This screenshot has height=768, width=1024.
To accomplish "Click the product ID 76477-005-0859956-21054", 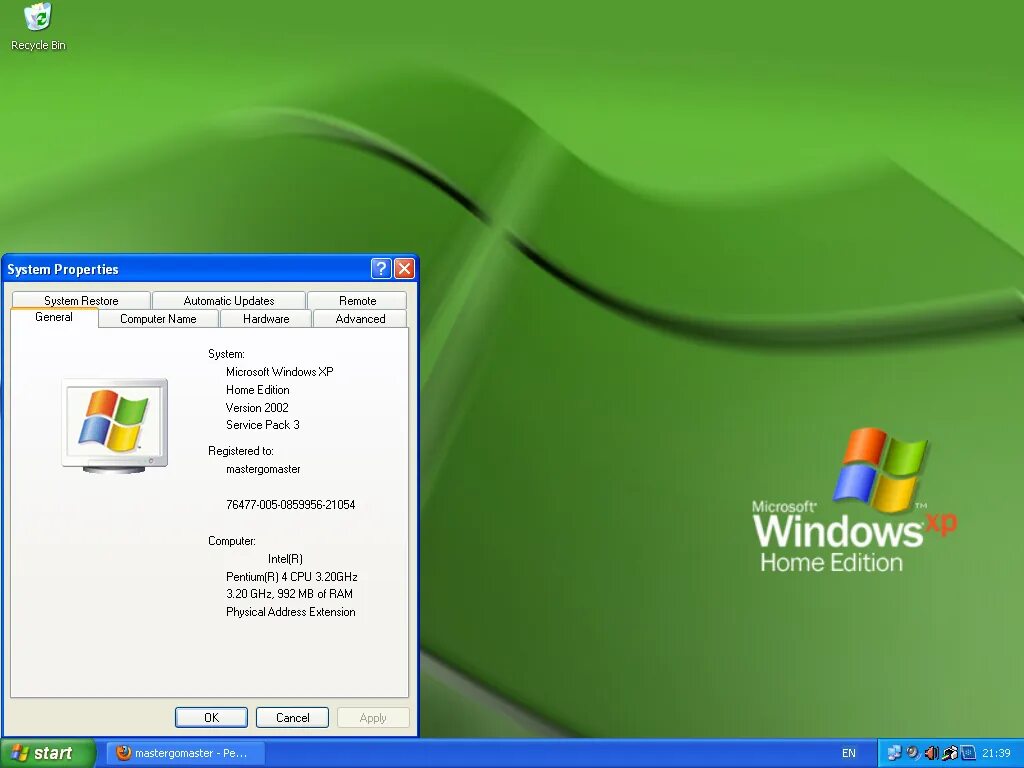I will (291, 504).
